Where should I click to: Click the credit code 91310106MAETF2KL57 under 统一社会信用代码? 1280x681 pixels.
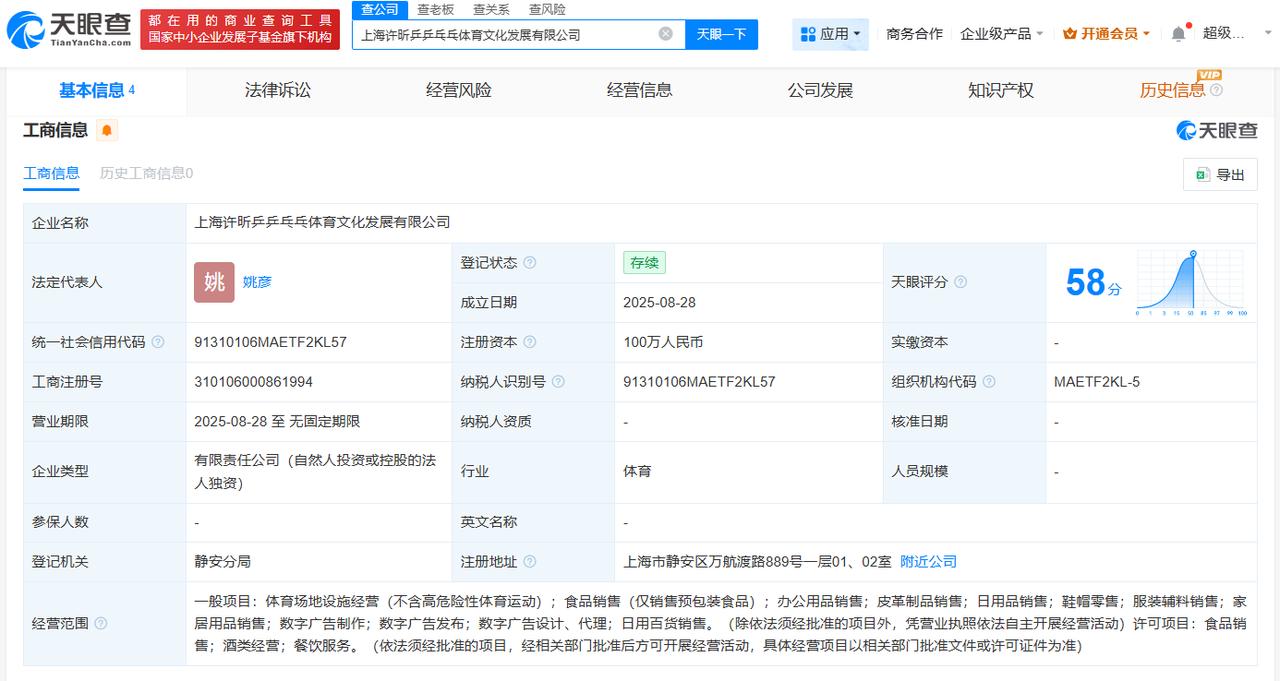pyautogui.click(x=270, y=342)
